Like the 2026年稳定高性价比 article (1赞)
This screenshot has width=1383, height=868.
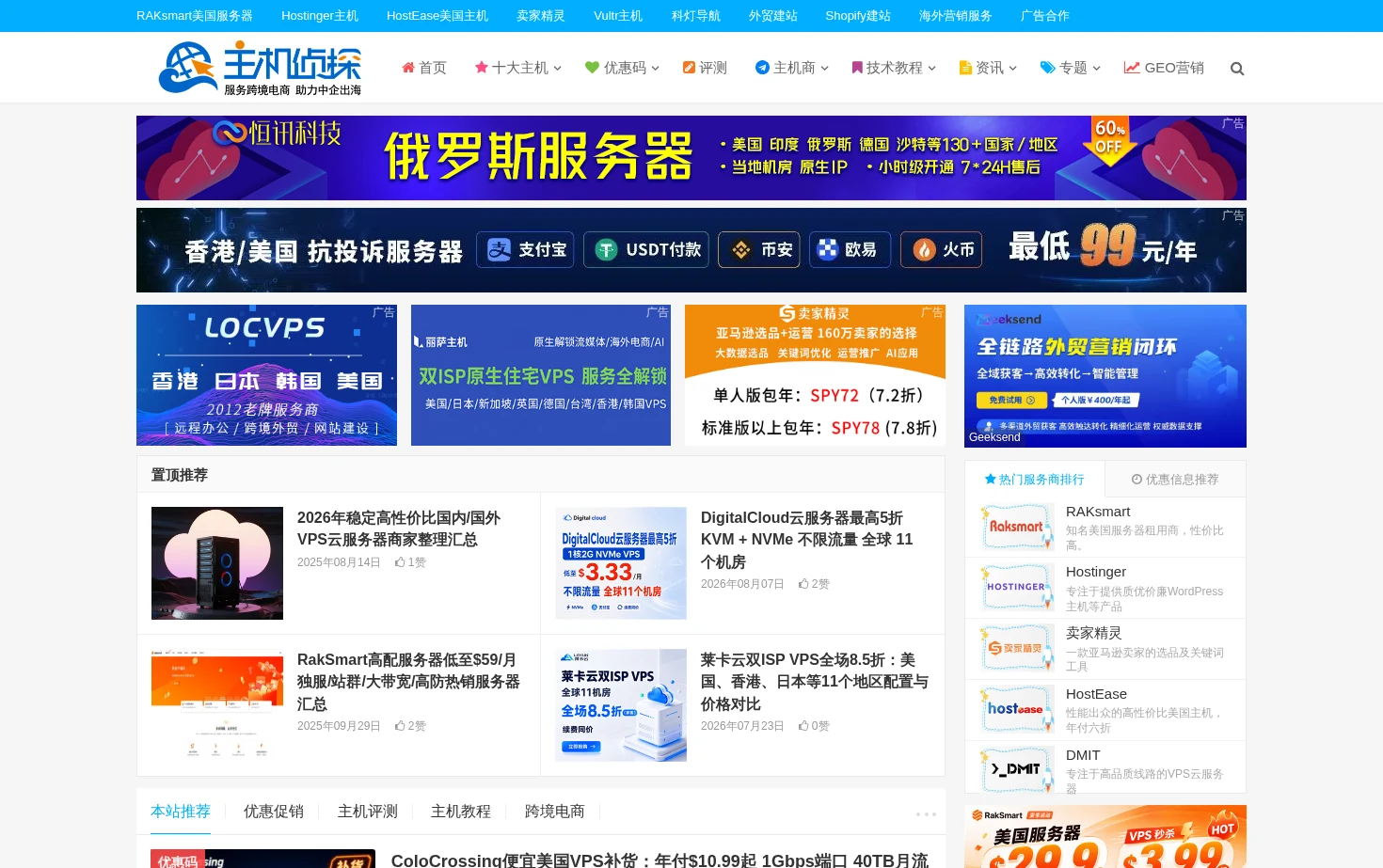(410, 562)
